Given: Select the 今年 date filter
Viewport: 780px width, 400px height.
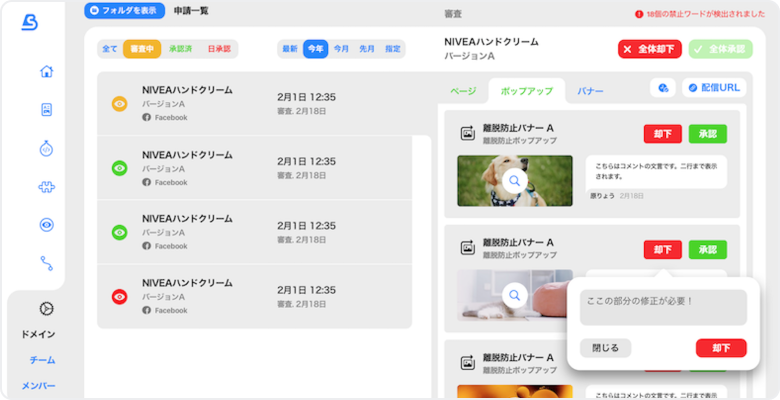Looking at the screenshot, I should click(x=315, y=49).
